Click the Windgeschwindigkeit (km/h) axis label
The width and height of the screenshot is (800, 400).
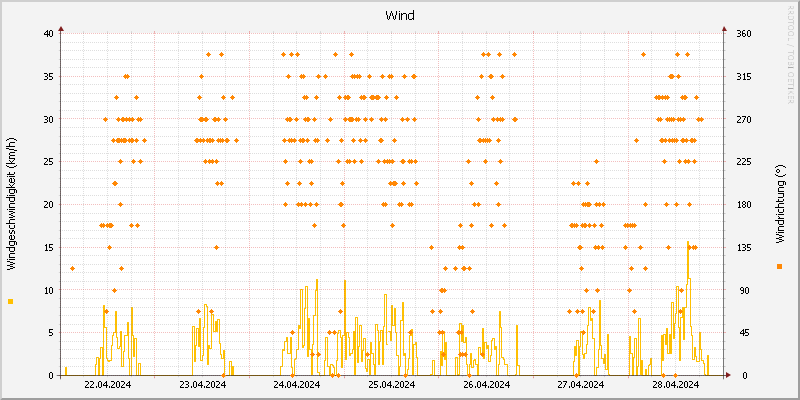(11, 204)
